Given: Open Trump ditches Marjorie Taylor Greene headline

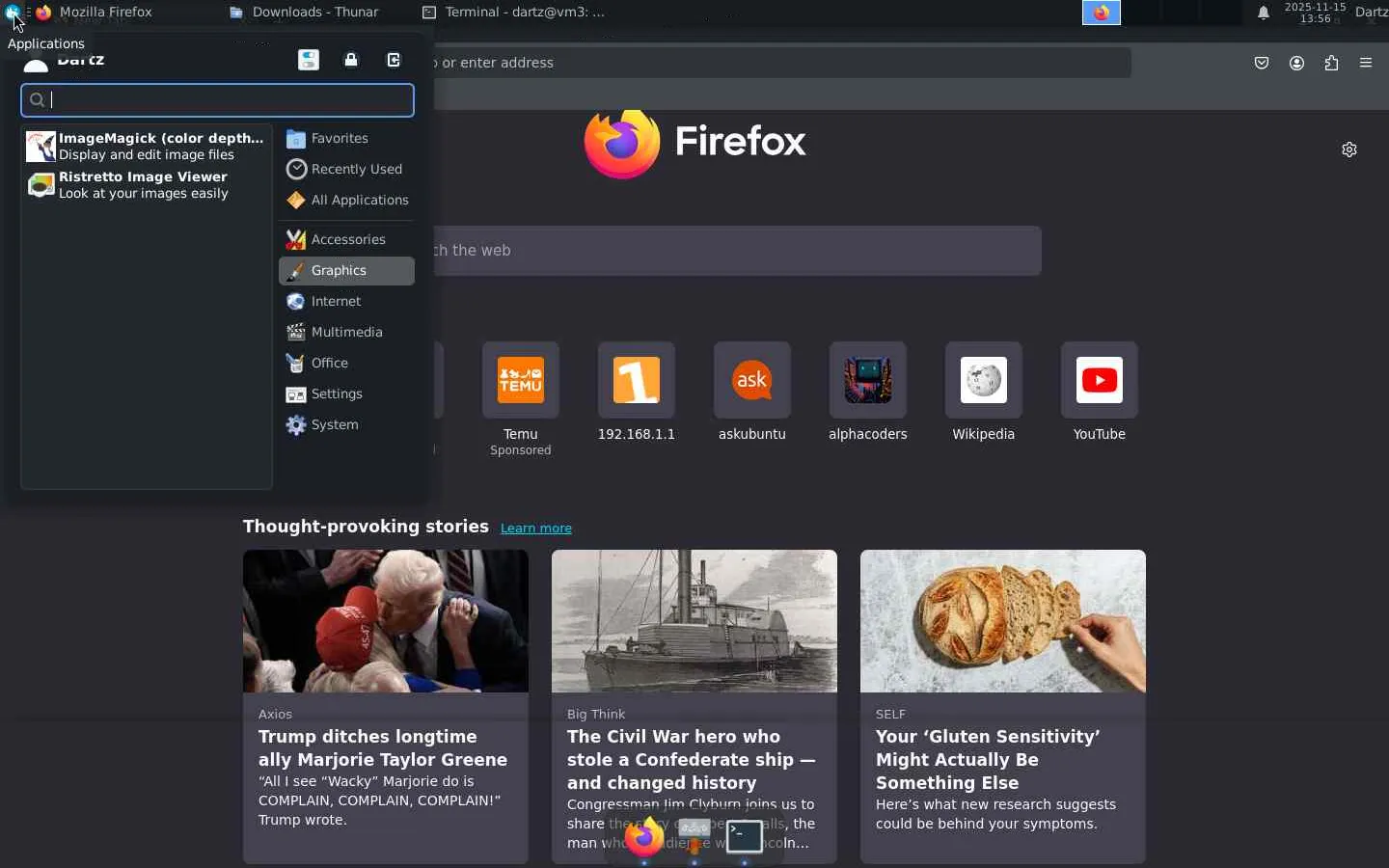Looking at the screenshot, I should [383, 748].
